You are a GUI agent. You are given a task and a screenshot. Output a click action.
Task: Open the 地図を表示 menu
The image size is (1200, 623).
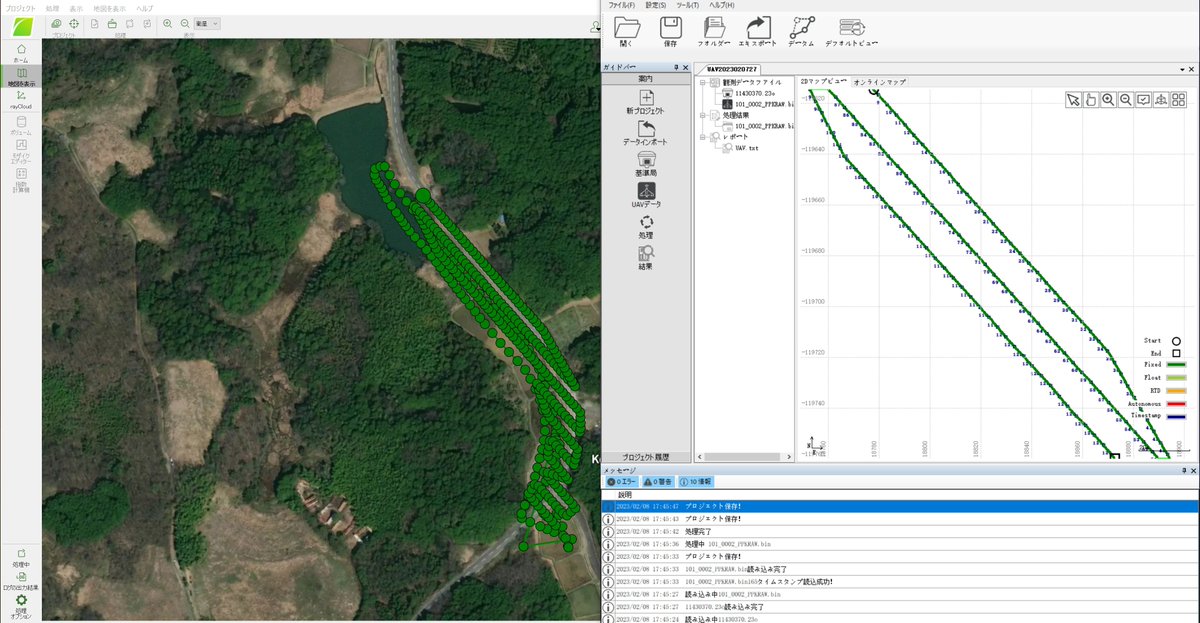(x=110, y=7)
